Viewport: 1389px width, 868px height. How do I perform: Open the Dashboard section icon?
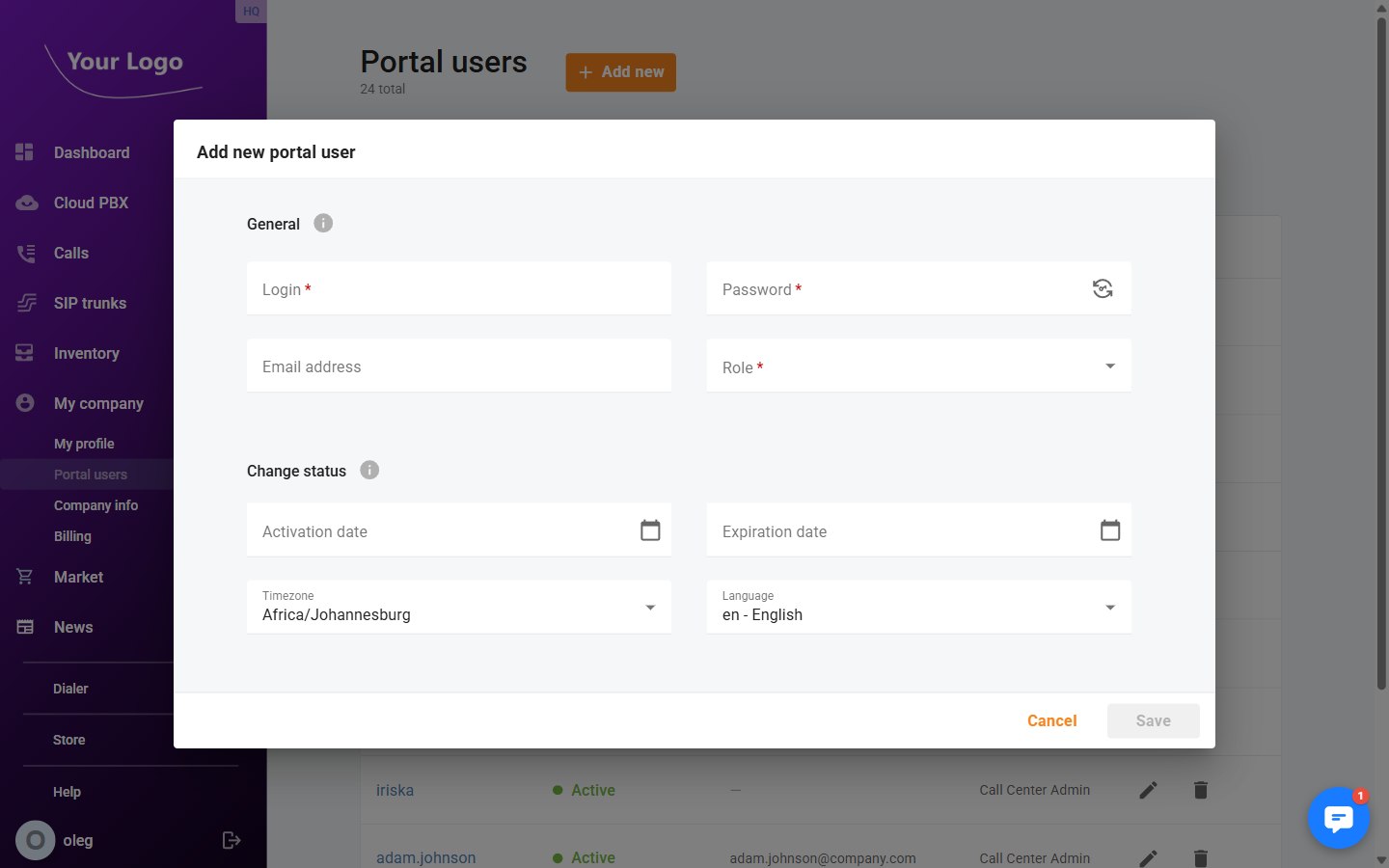click(x=23, y=151)
